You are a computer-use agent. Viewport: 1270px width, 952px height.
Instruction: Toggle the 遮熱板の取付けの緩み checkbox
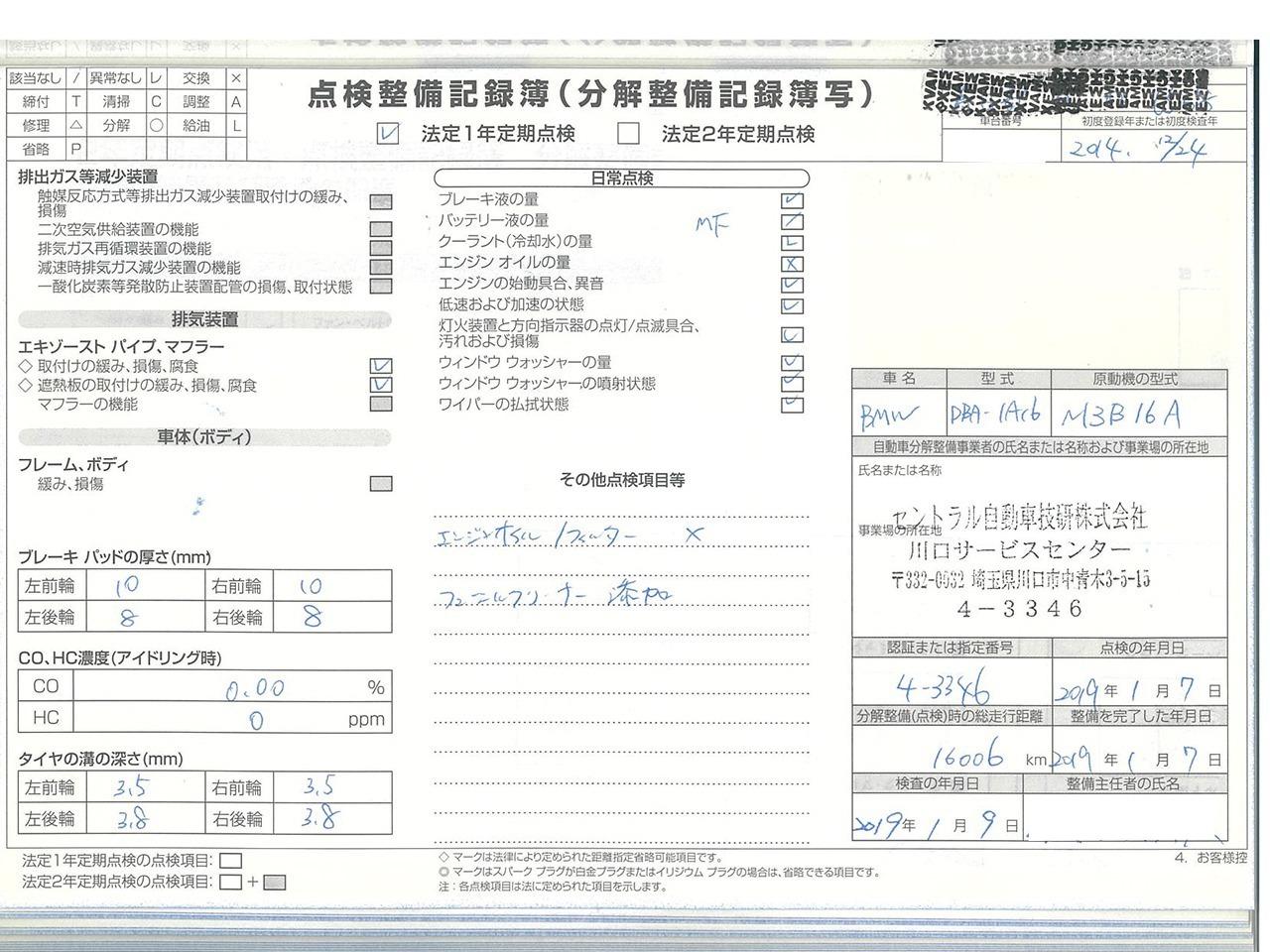point(381,385)
